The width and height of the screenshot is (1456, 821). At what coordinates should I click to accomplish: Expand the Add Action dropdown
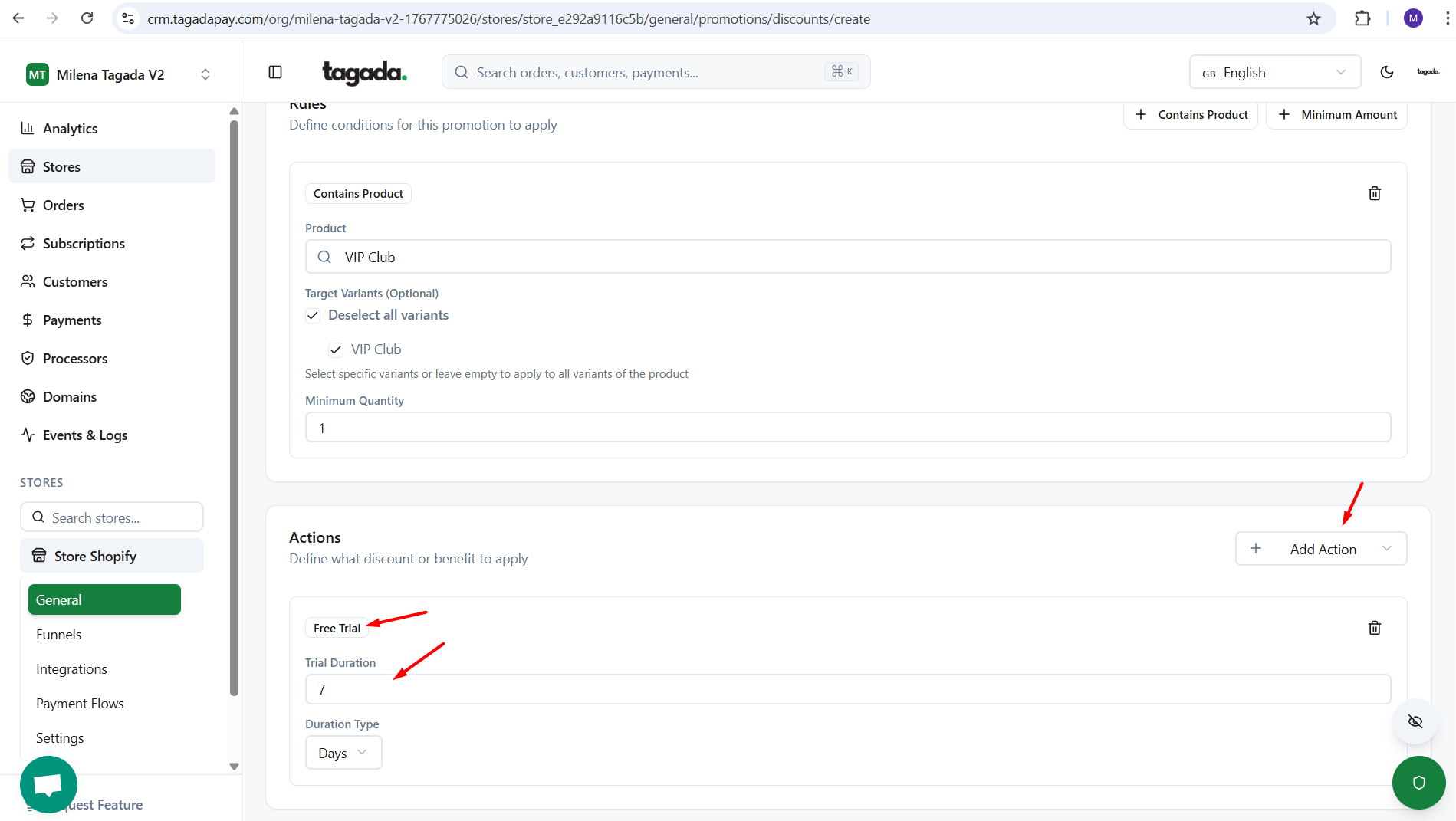click(x=1320, y=549)
